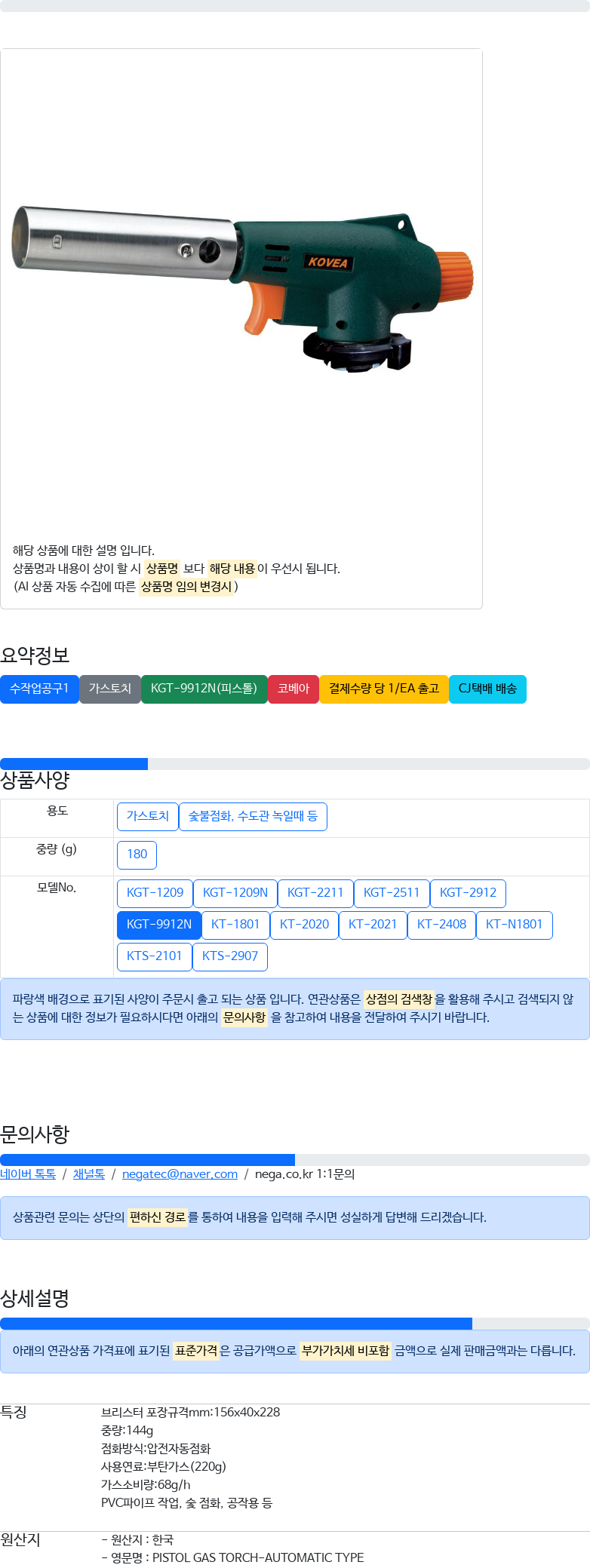The width and height of the screenshot is (590, 1568).
Task: Select the 수작업공구1 category tag
Action: [x=39, y=689]
